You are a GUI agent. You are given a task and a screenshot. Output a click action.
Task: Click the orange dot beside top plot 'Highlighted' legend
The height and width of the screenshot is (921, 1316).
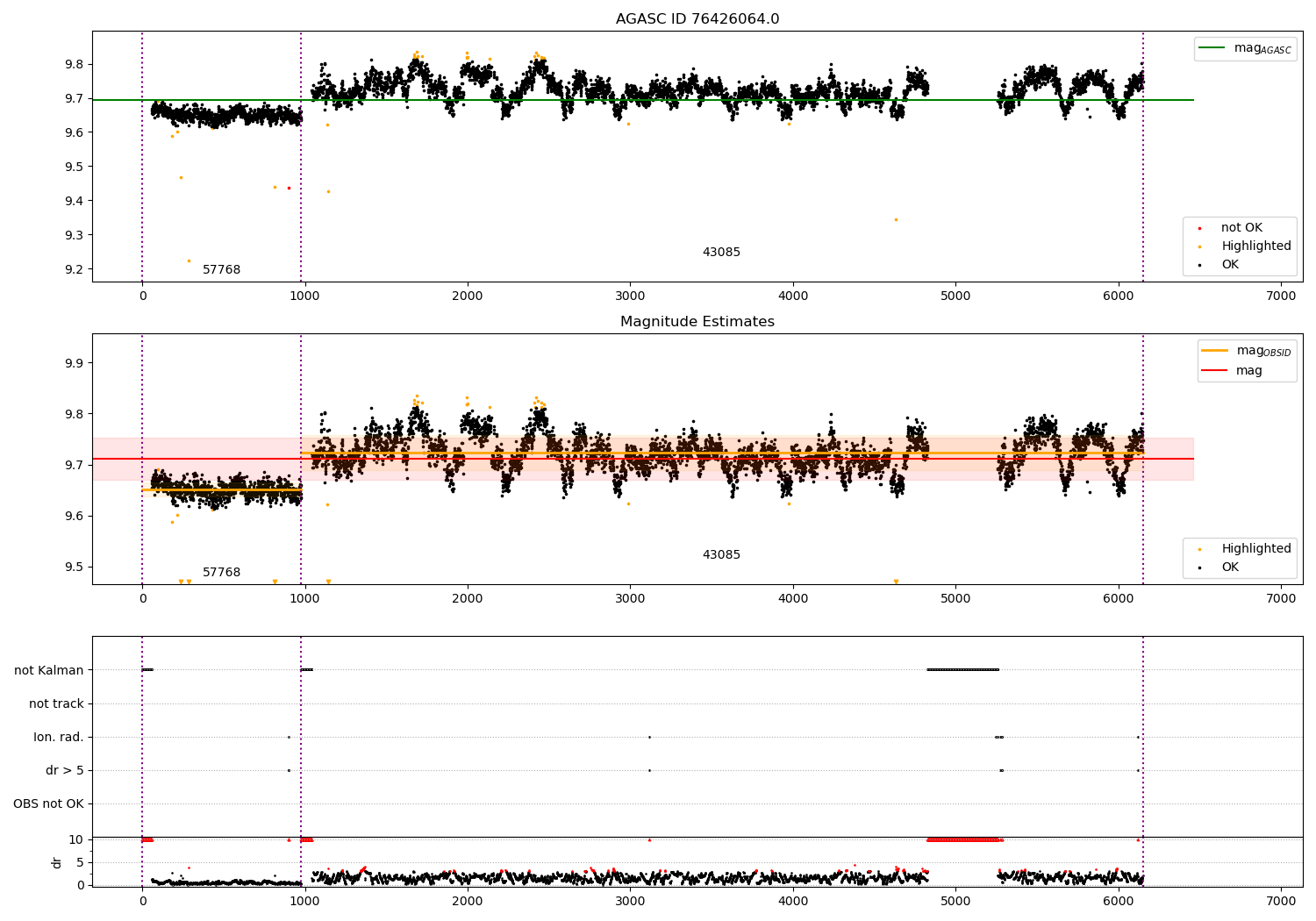point(1199,247)
